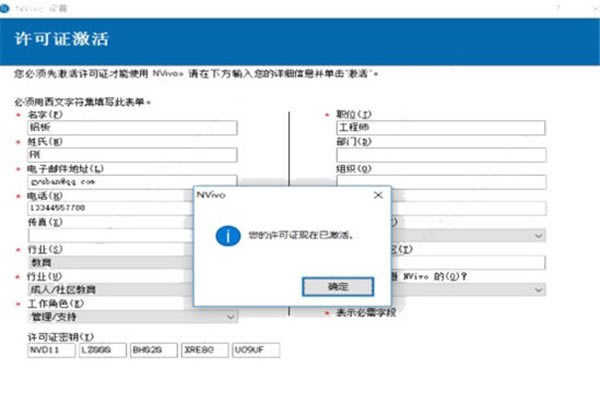Close the NVivo message dialog
Image resolution: width=600 pixels, height=403 pixels.
coord(378,195)
